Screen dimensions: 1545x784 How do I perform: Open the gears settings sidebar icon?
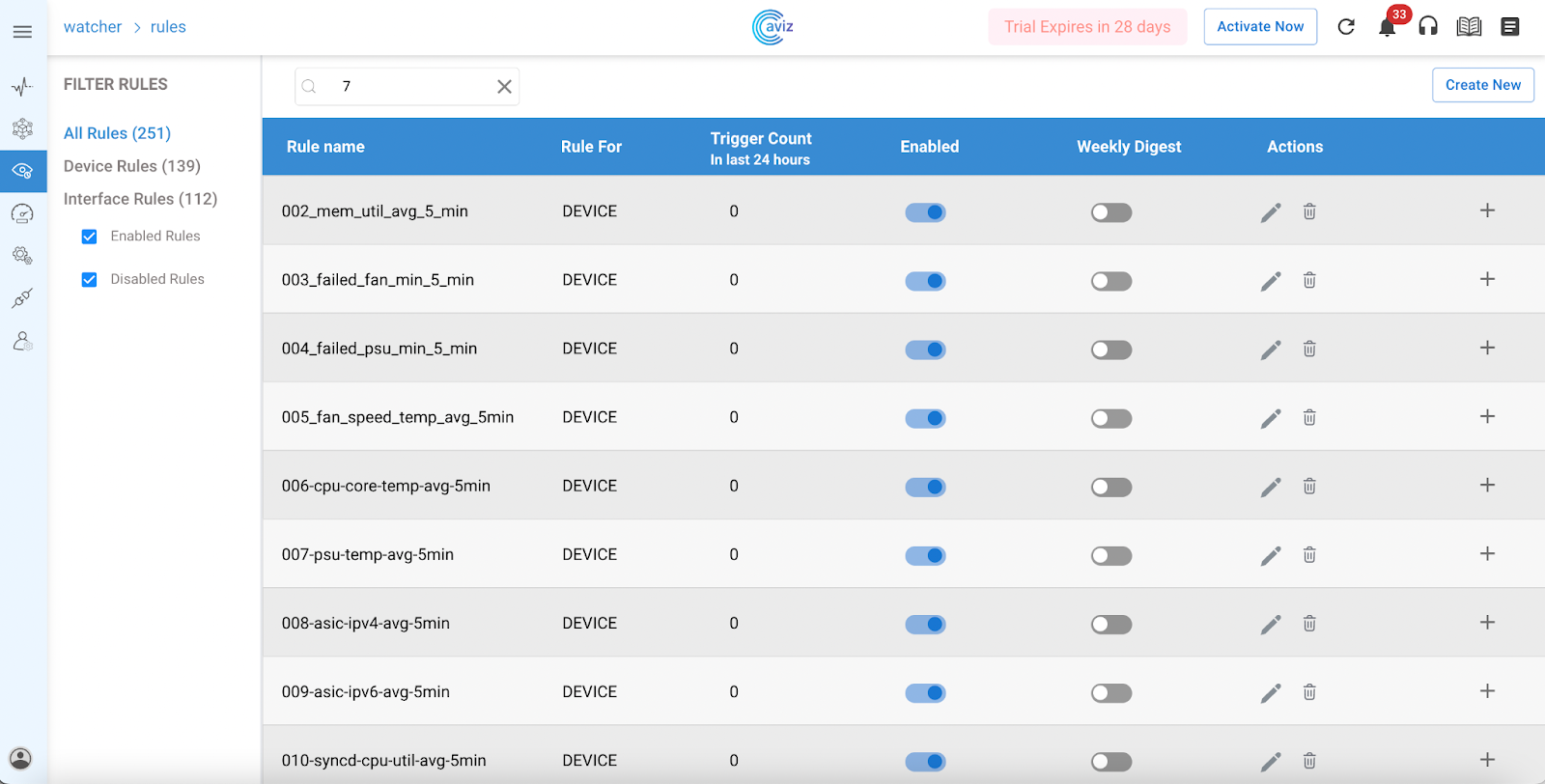pyautogui.click(x=22, y=256)
